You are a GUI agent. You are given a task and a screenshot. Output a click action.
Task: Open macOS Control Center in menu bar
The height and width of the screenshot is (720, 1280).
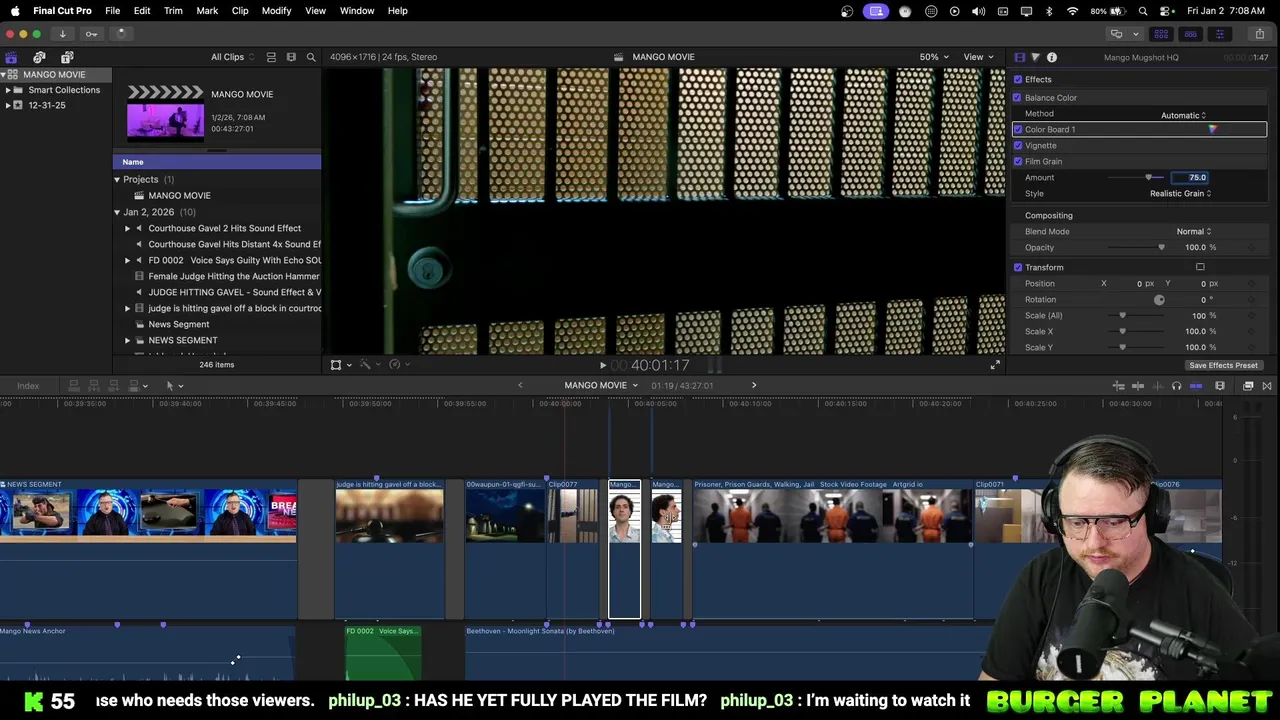pyautogui.click(x=1165, y=11)
